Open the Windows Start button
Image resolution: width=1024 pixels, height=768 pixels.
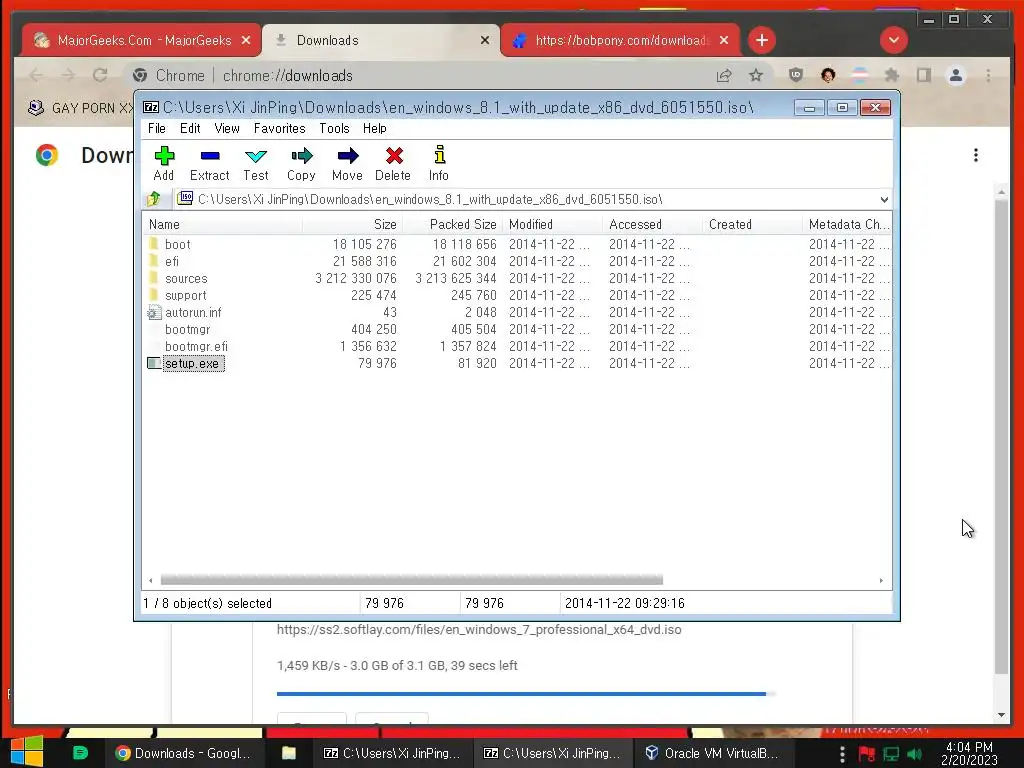(27, 752)
